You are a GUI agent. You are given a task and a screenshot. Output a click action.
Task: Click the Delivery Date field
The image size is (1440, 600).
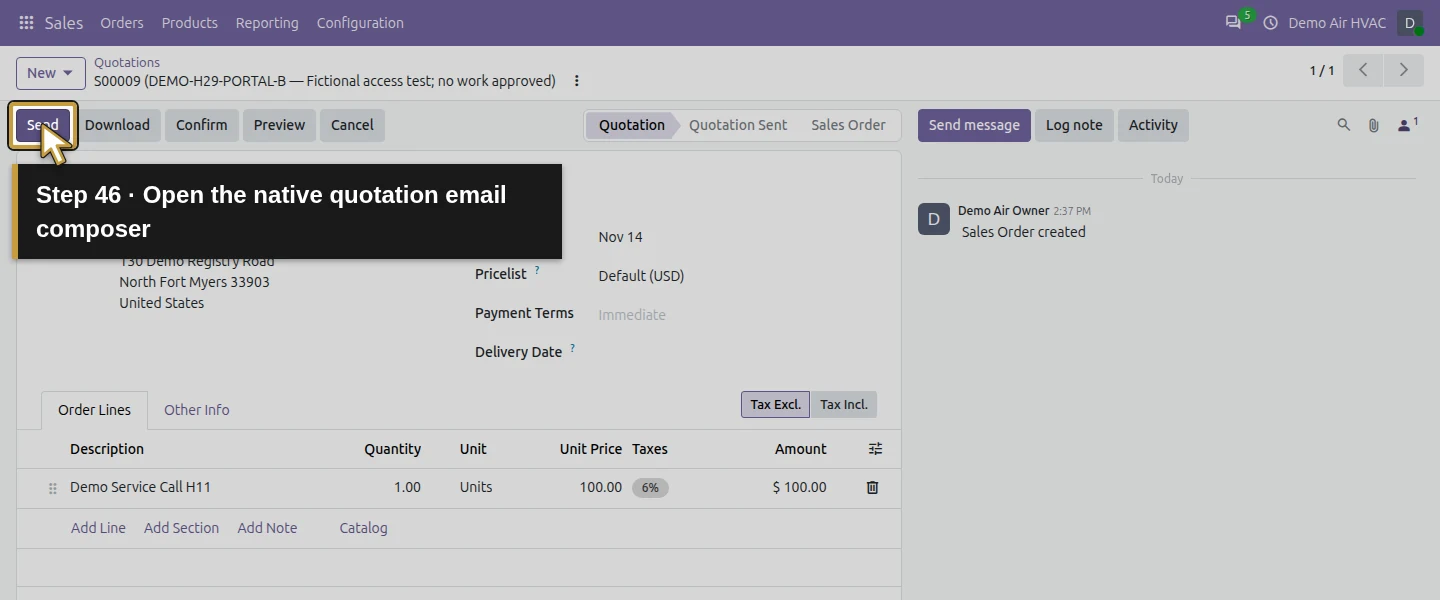click(735, 353)
